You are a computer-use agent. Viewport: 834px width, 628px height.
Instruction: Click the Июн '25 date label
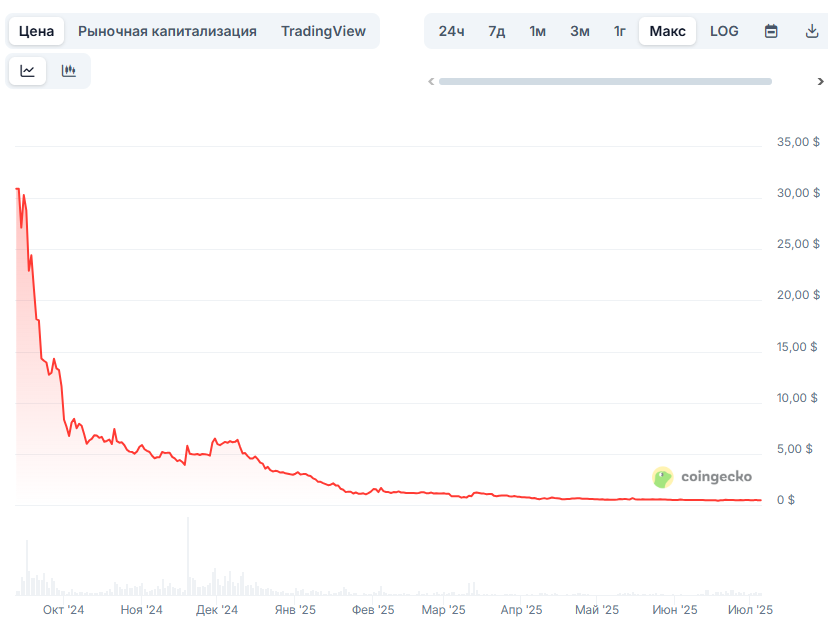tap(674, 610)
